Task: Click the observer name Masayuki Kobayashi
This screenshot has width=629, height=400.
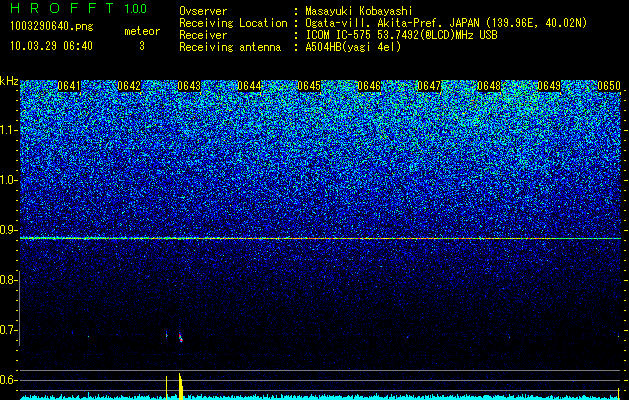Action: (x=359, y=11)
